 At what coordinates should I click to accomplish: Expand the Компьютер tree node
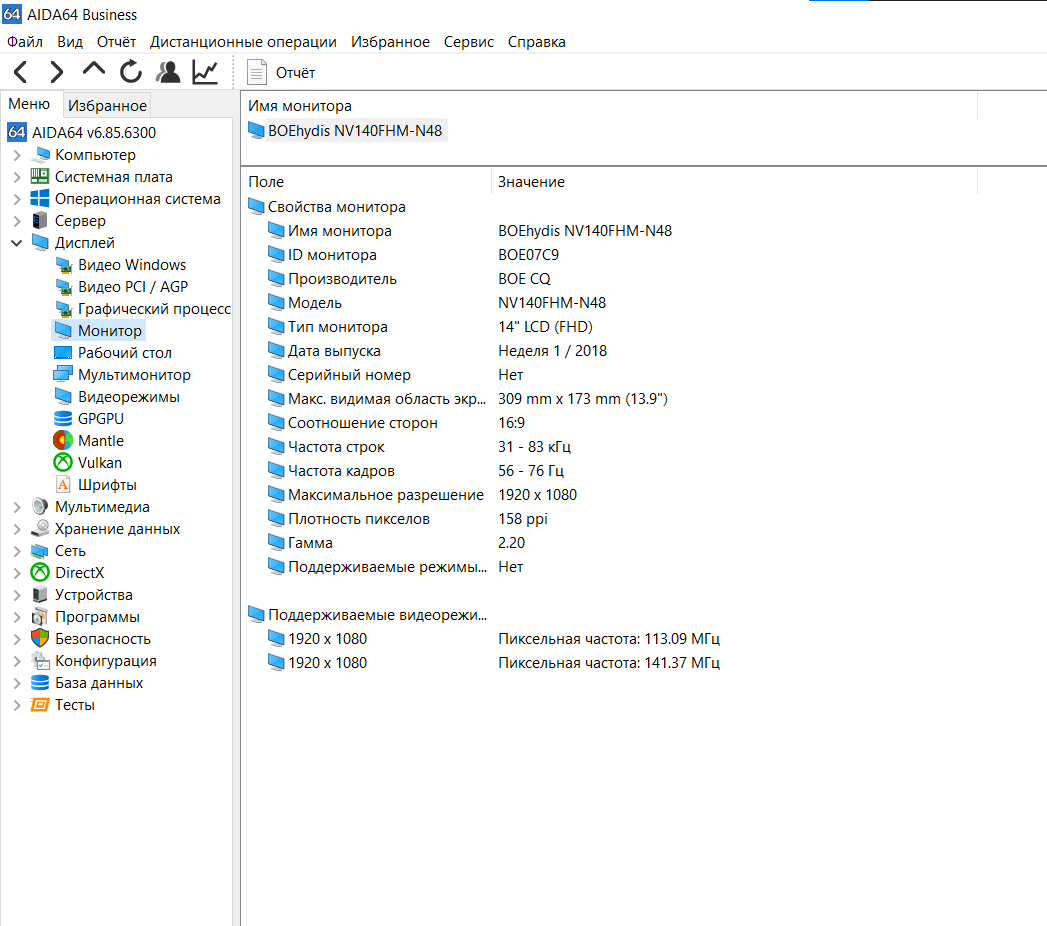[17, 155]
